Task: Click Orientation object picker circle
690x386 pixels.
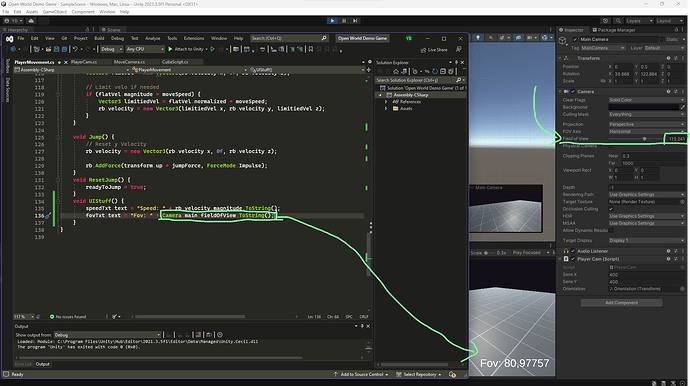Action: [683, 289]
